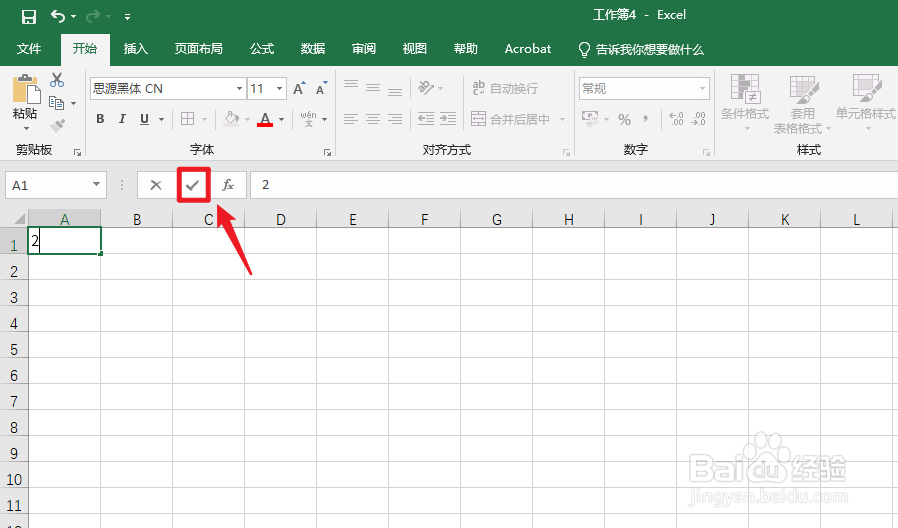Undo the last action

[x=57, y=16]
